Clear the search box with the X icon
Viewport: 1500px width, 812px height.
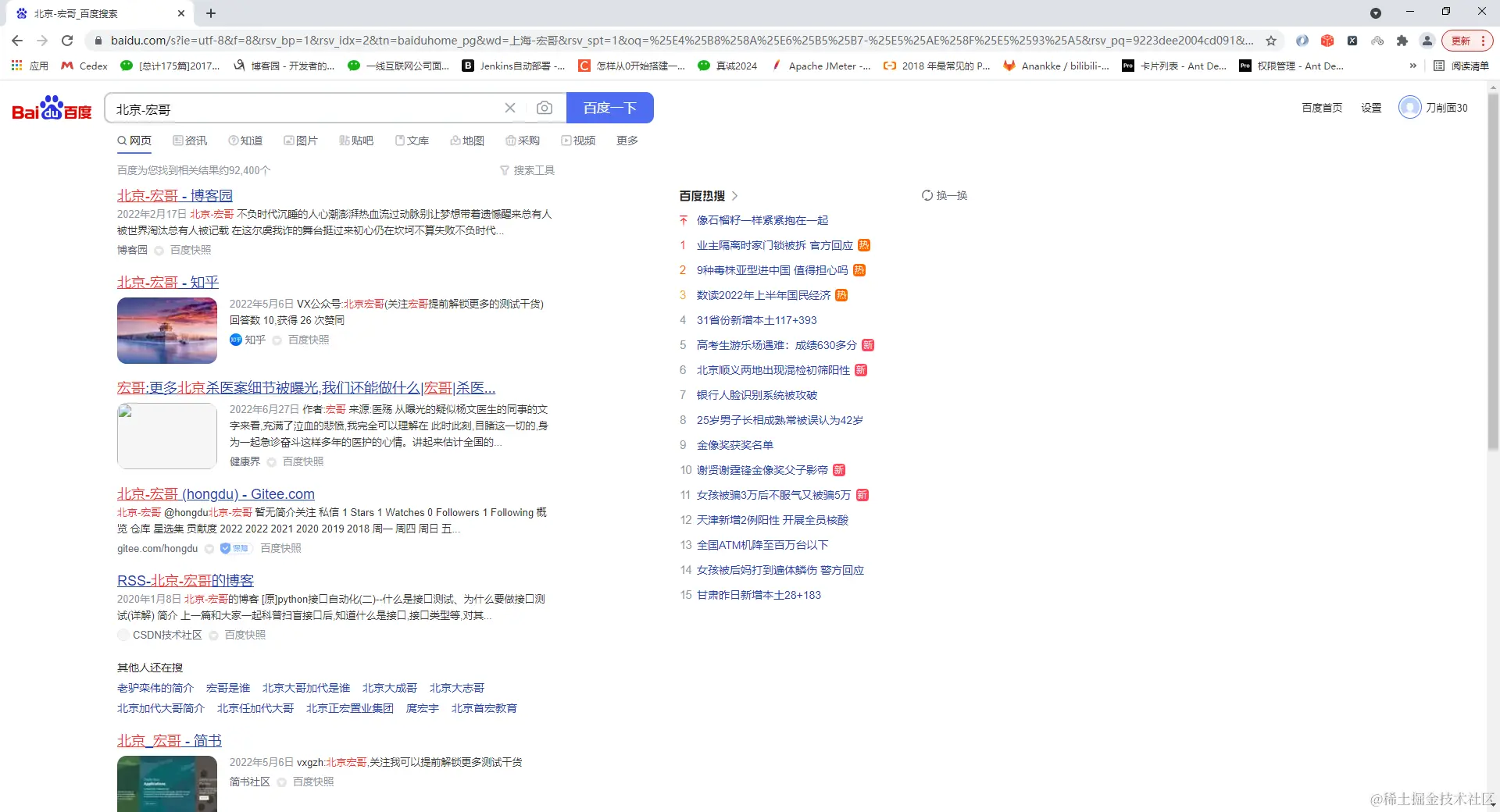coord(510,108)
